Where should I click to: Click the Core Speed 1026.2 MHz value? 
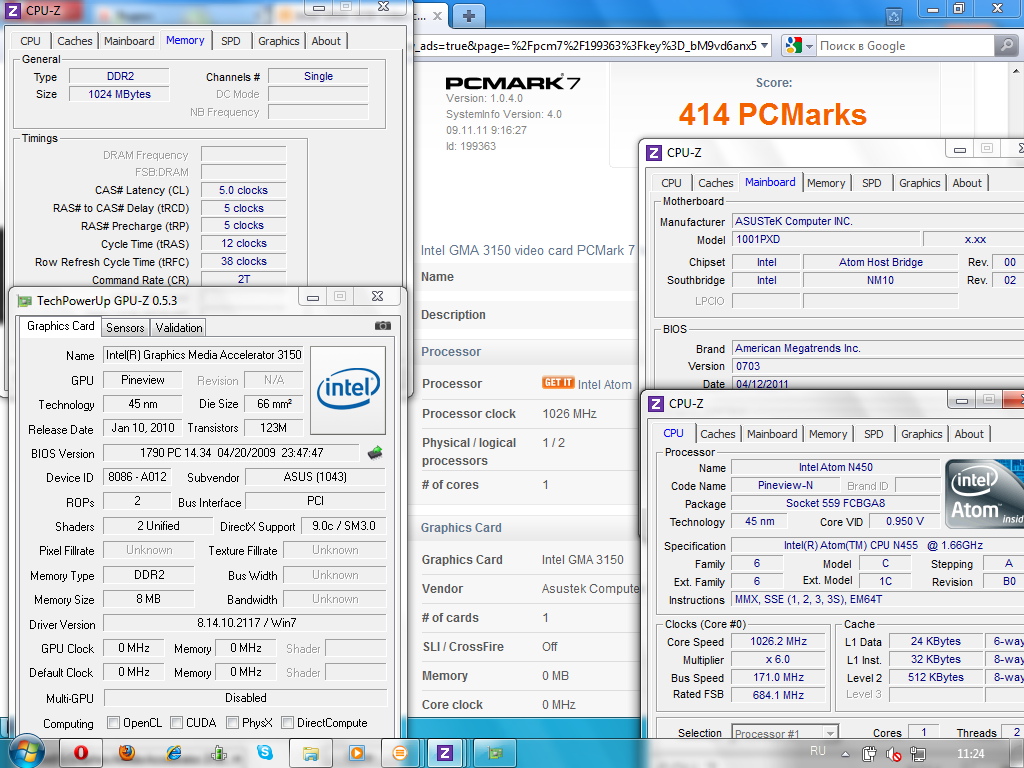[778, 641]
